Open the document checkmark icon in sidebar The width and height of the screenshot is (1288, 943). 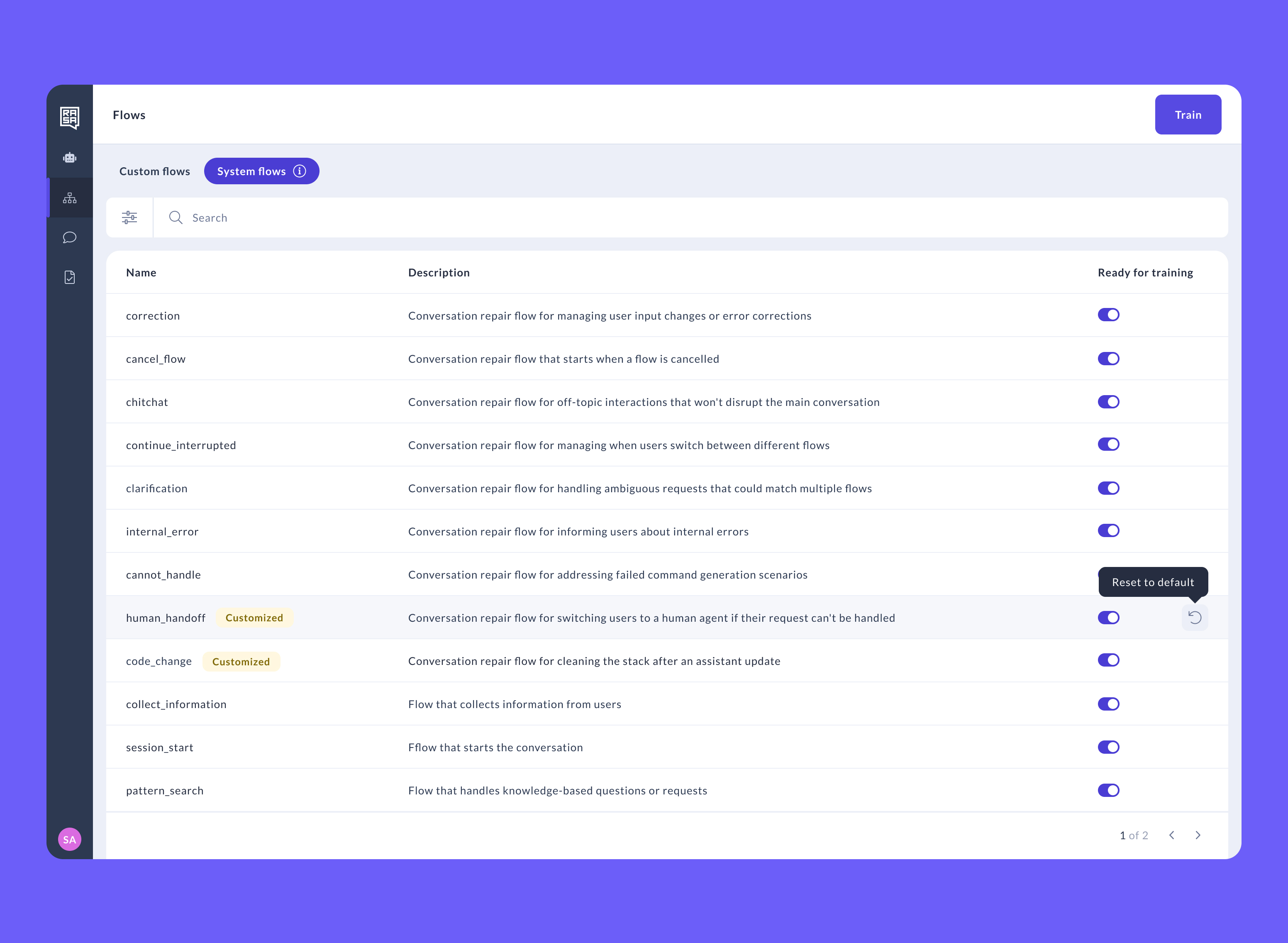coord(70,277)
